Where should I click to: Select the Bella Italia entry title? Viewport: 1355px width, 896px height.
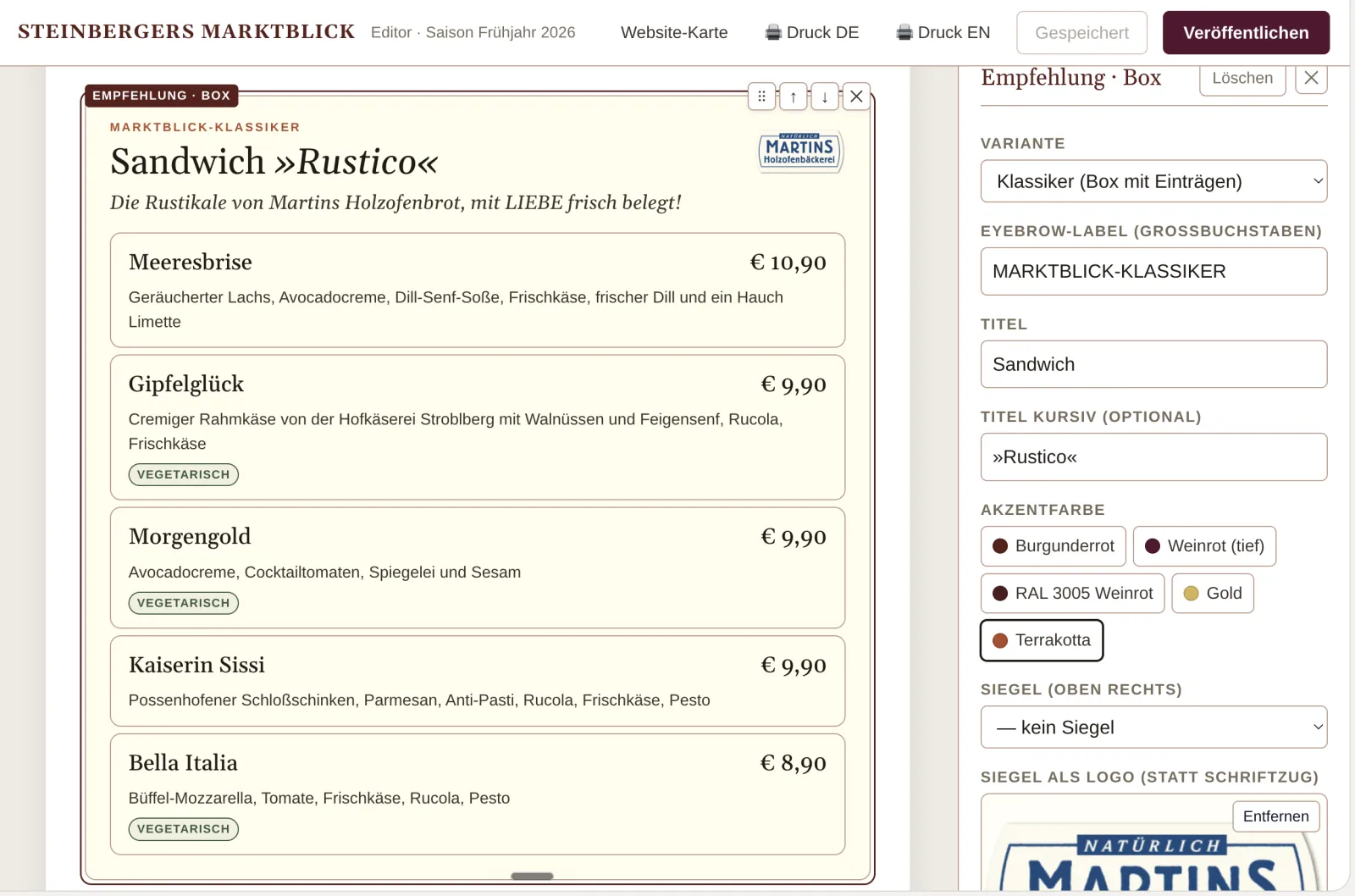[183, 763]
